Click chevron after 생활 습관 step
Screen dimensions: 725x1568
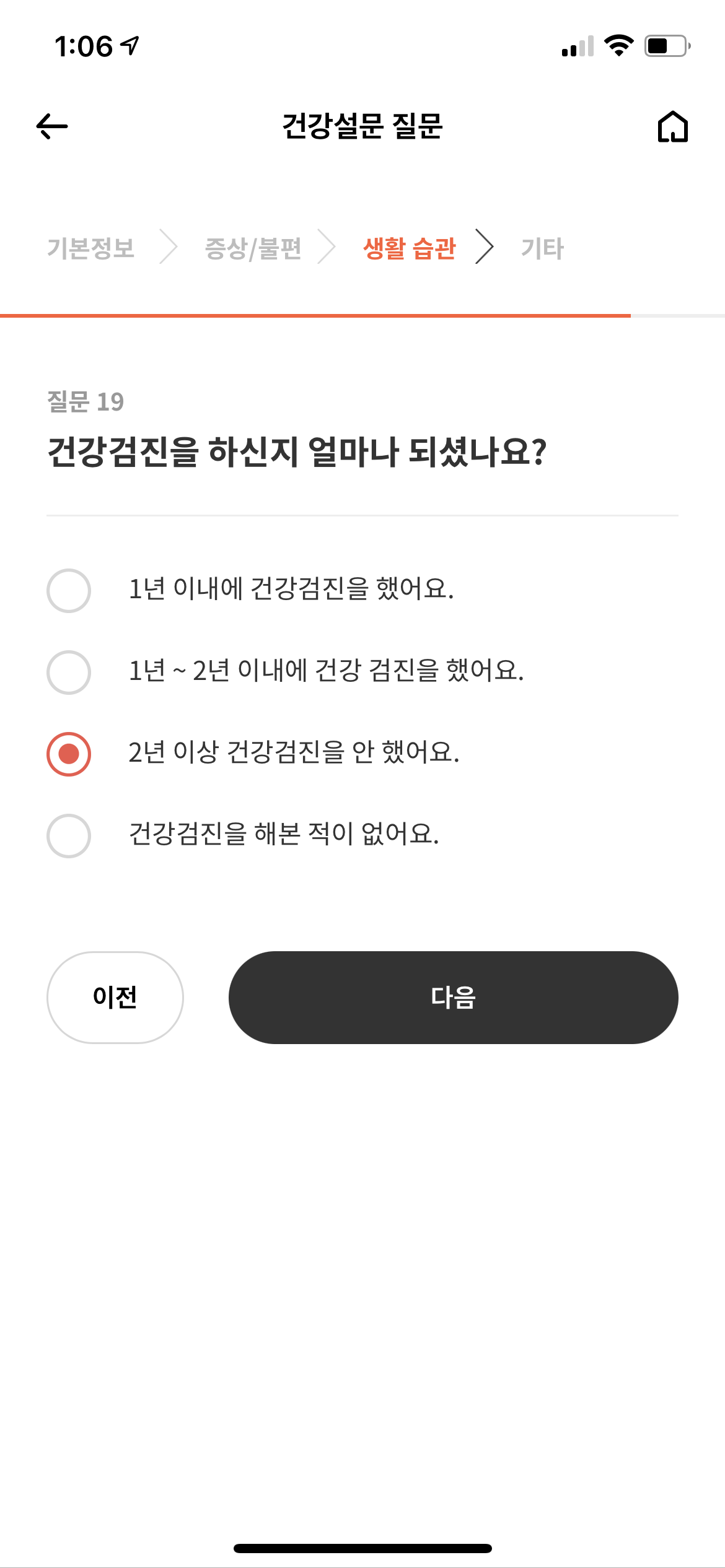coord(485,246)
